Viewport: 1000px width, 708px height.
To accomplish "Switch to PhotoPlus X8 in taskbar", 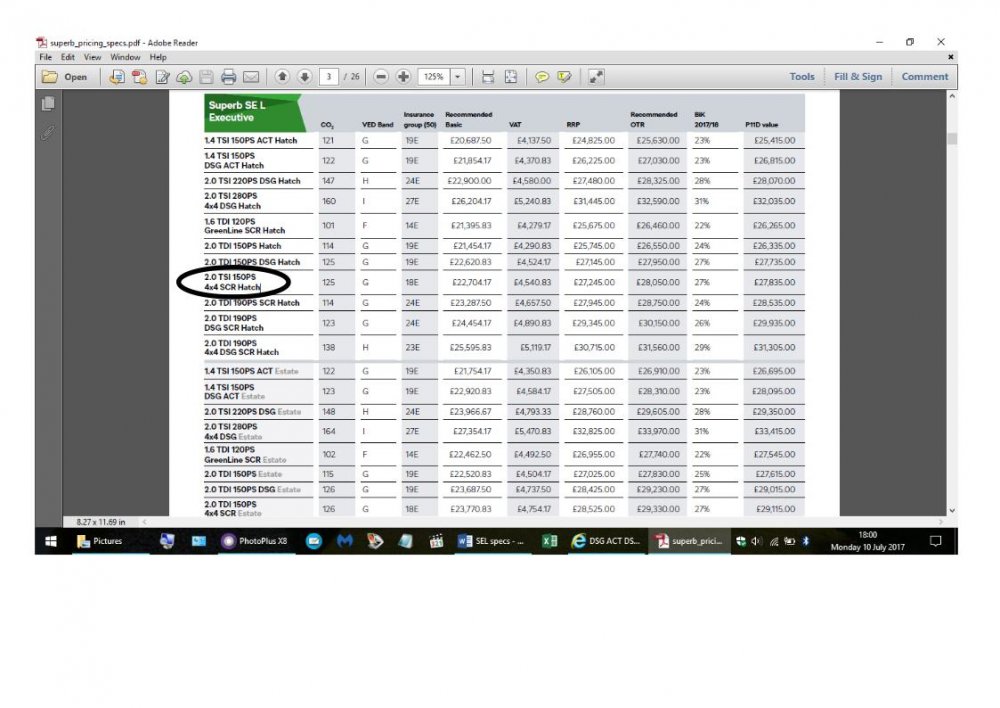I will [254, 542].
